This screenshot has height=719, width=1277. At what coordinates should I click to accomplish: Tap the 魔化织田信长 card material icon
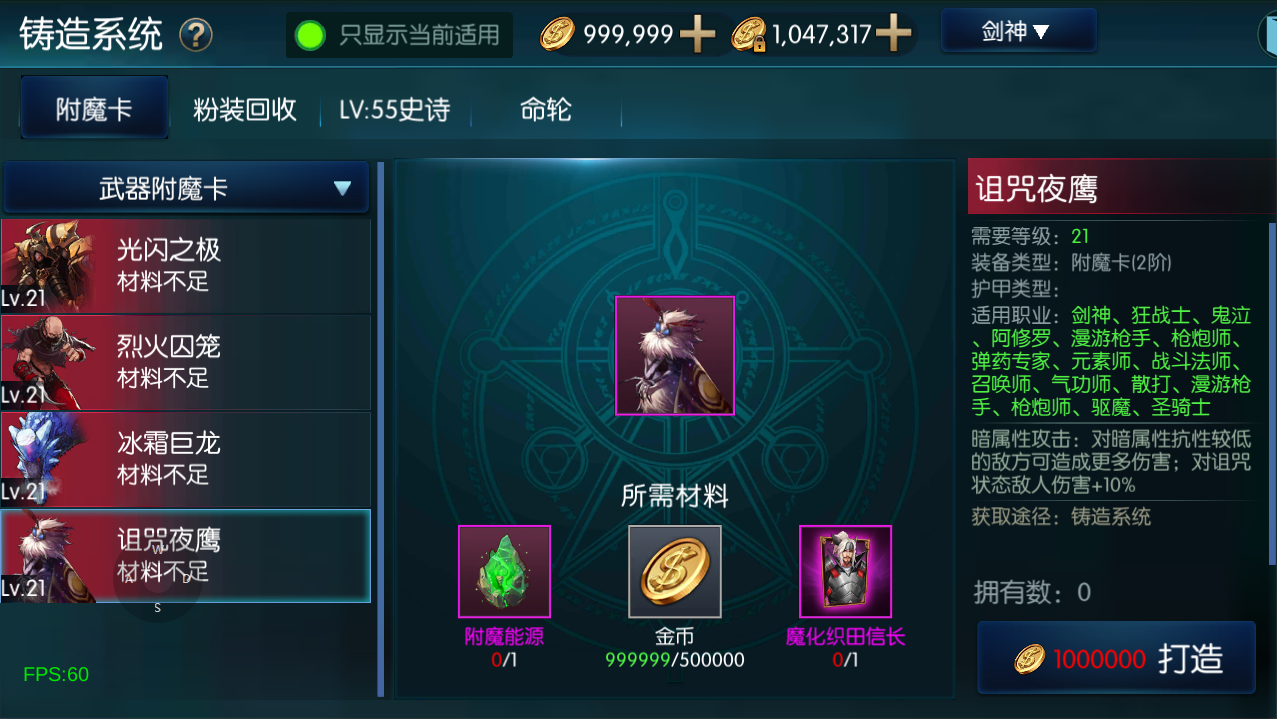coord(845,571)
